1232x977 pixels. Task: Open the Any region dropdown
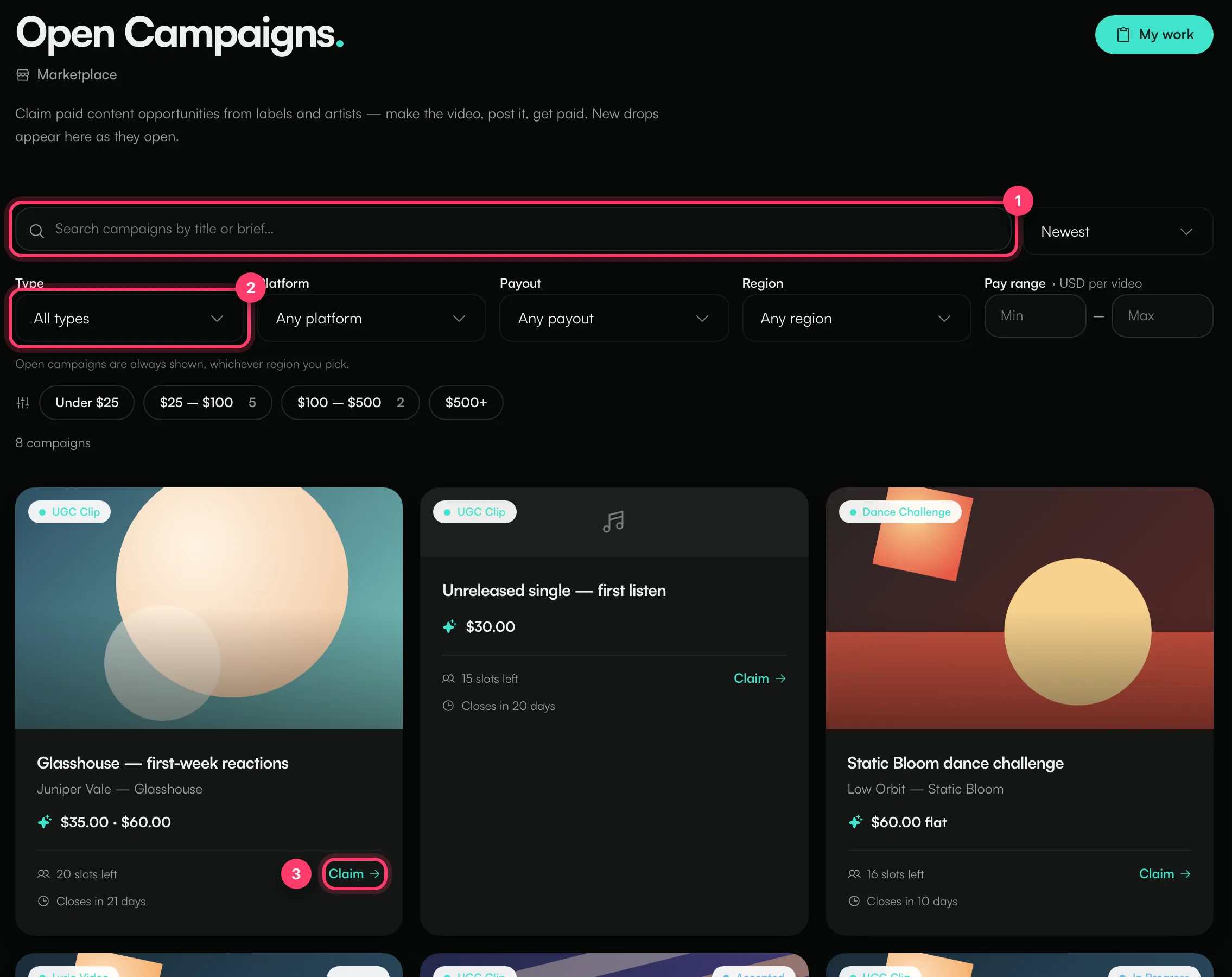(856, 318)
